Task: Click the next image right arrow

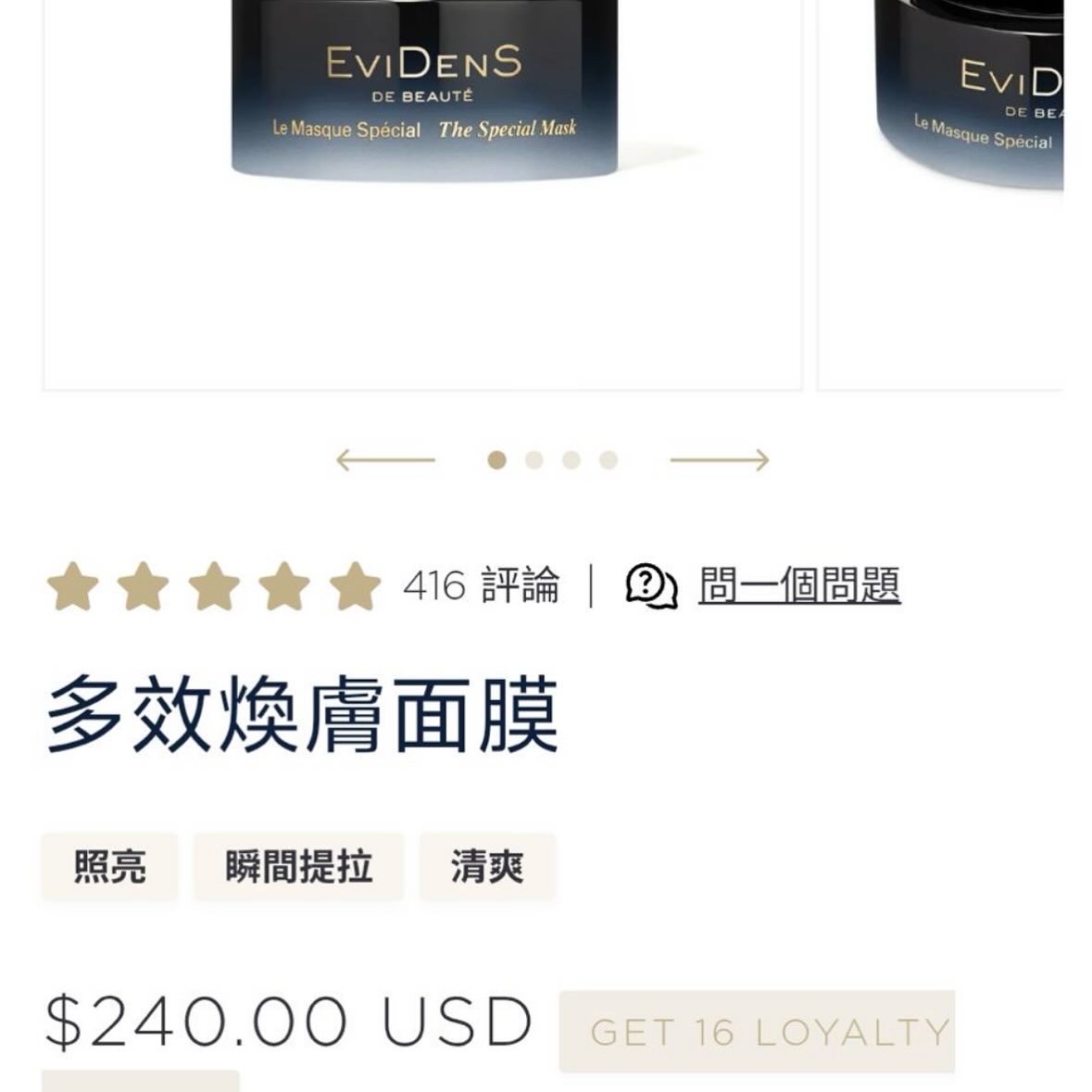Action: (720, 460)
